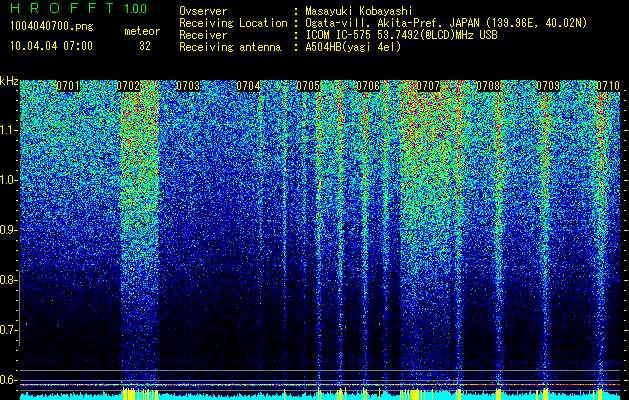Click the 0.7 frequency axis label
Screen dimensions: 629x400
[8, 330]
